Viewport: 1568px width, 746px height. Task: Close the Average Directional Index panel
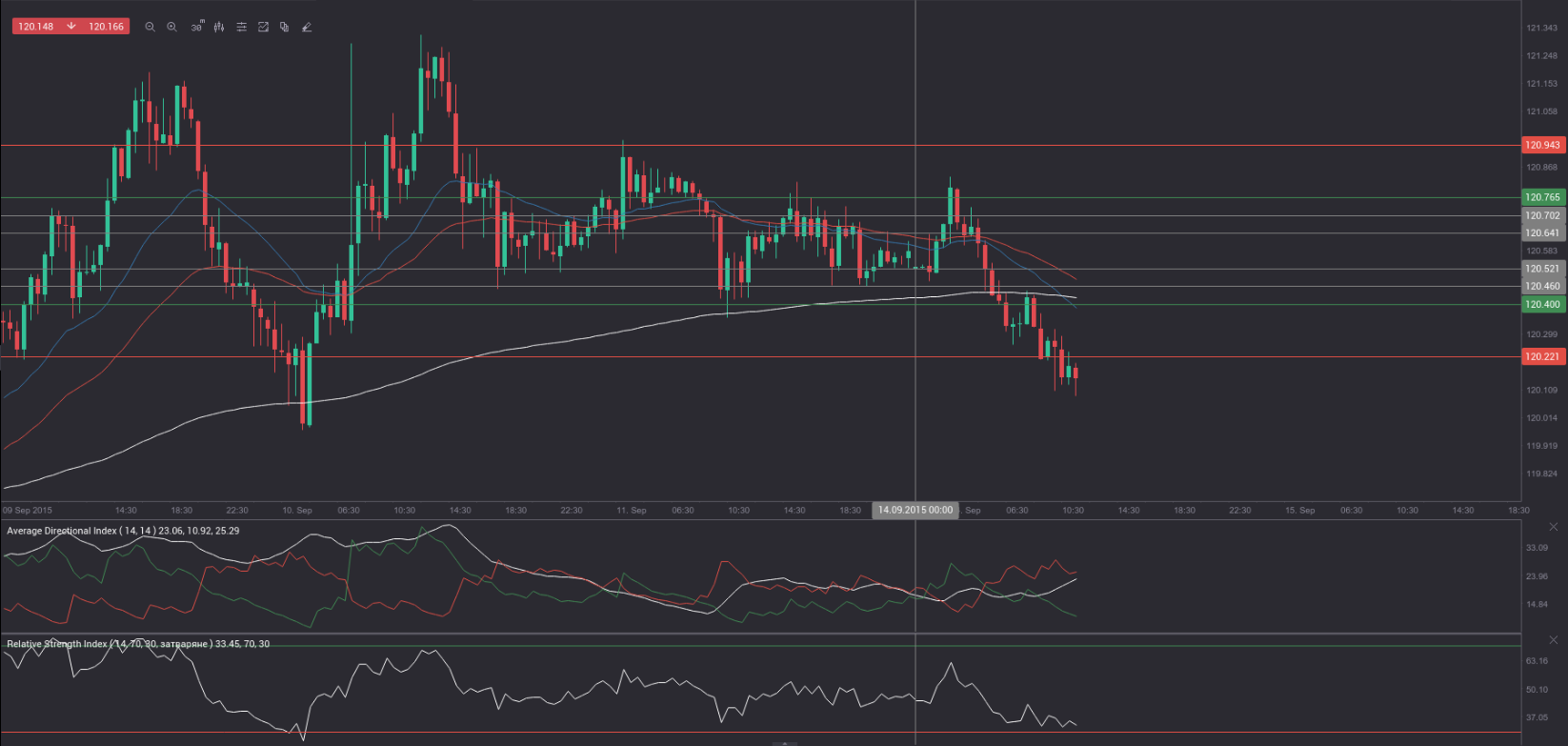[1554, 527]
